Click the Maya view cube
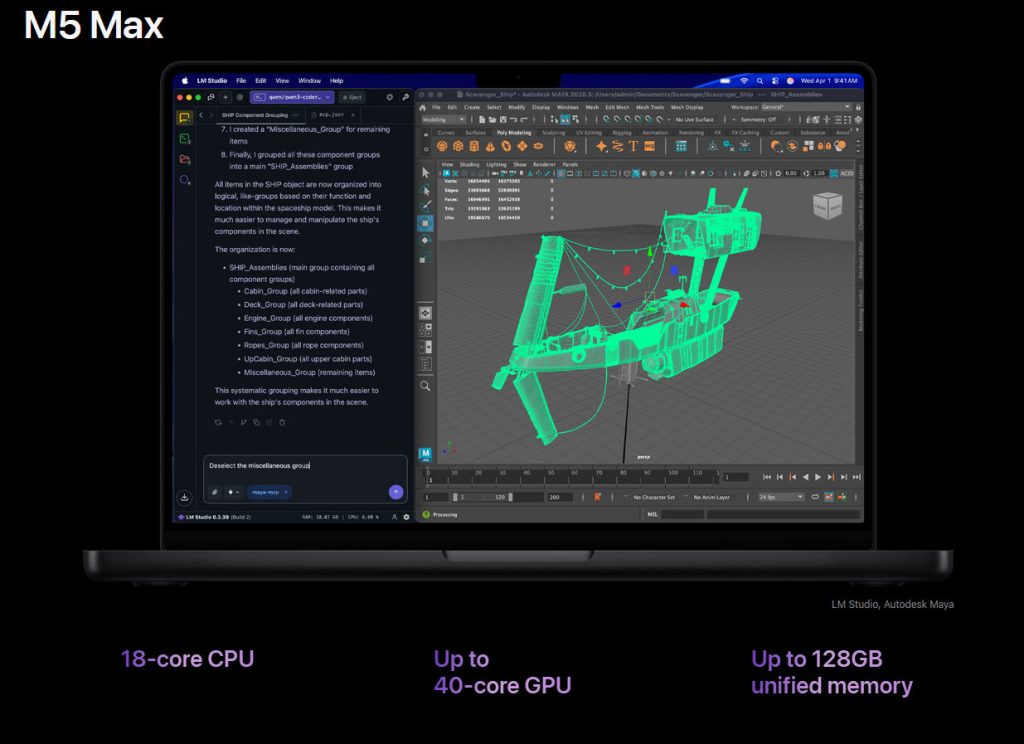Viewport: 1024px width, 744px height. pos(826,205)
